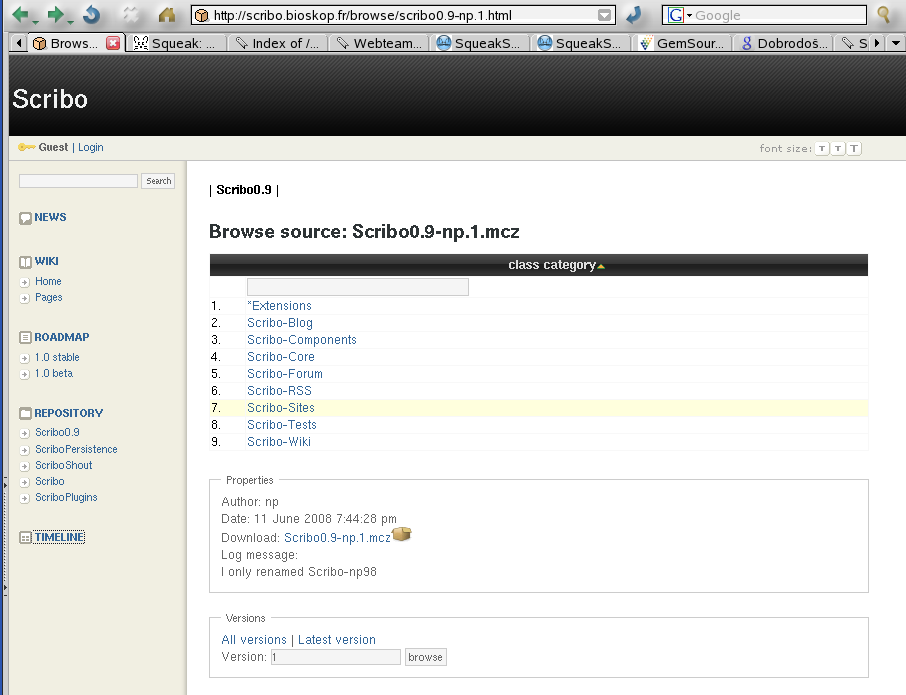The width and height of the screenshot is (906, 695).
Task: Click the browser back arrow
Action: 20,15
